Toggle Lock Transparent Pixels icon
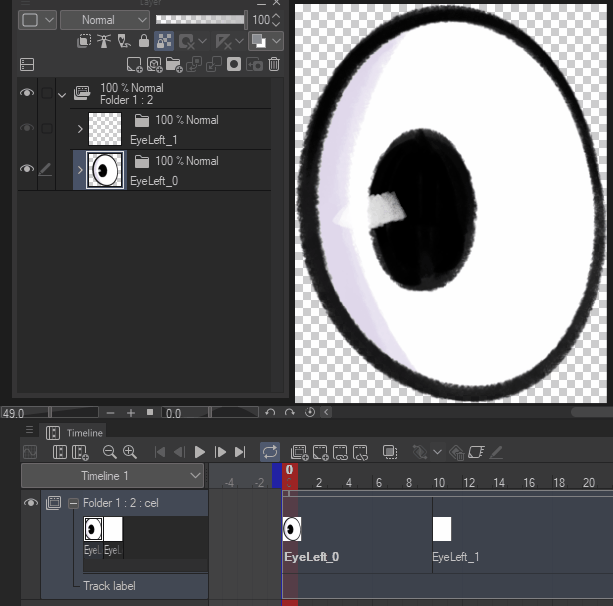Viewport: 613px width, 606px height. tap(164, 41)
